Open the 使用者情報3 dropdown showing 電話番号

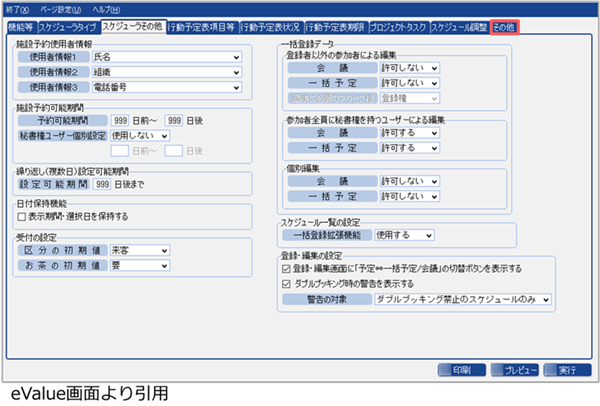pyautogui.click(x=165, y=89)
